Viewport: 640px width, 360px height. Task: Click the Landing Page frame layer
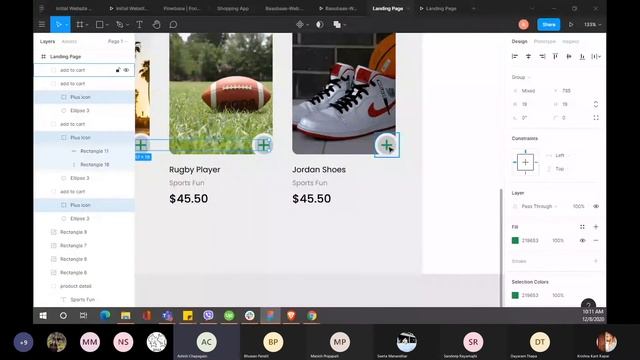65,56
